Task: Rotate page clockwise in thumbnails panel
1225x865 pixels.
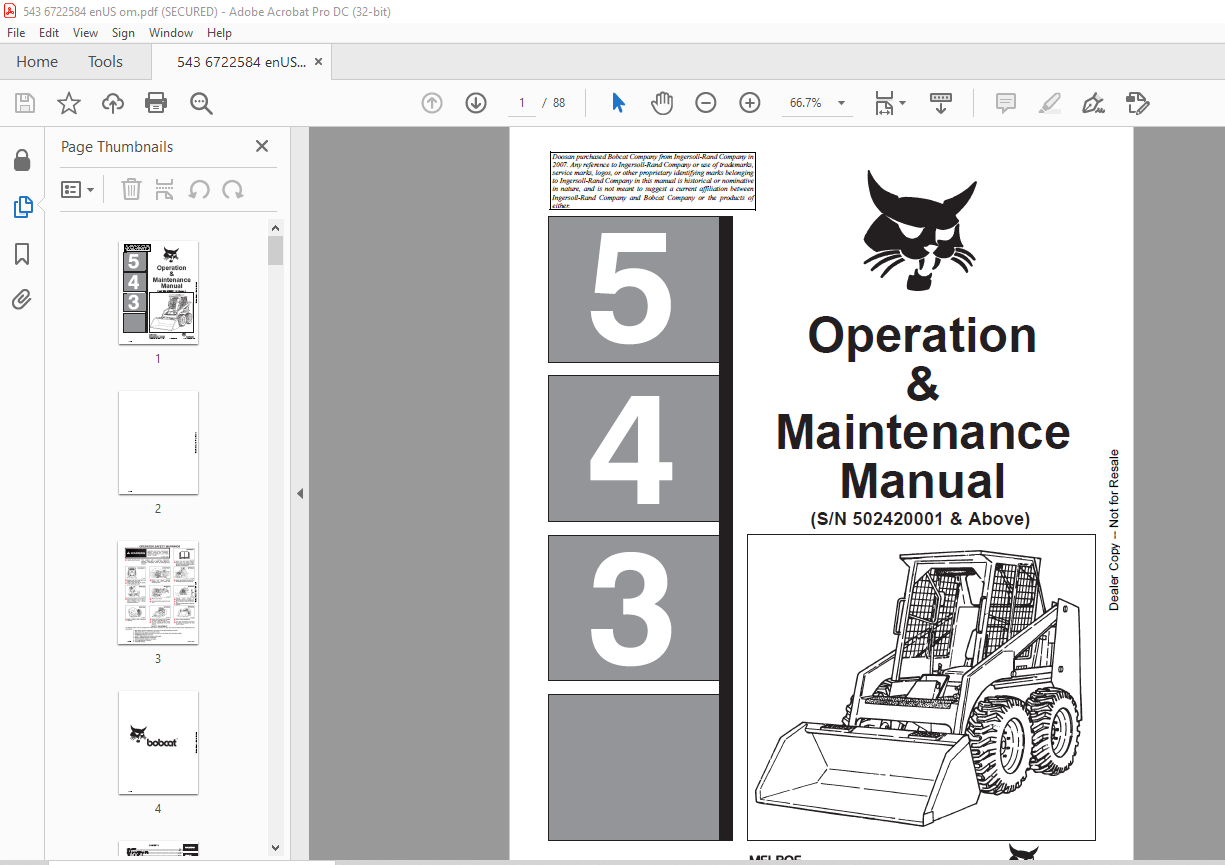Action: (233, 189)
